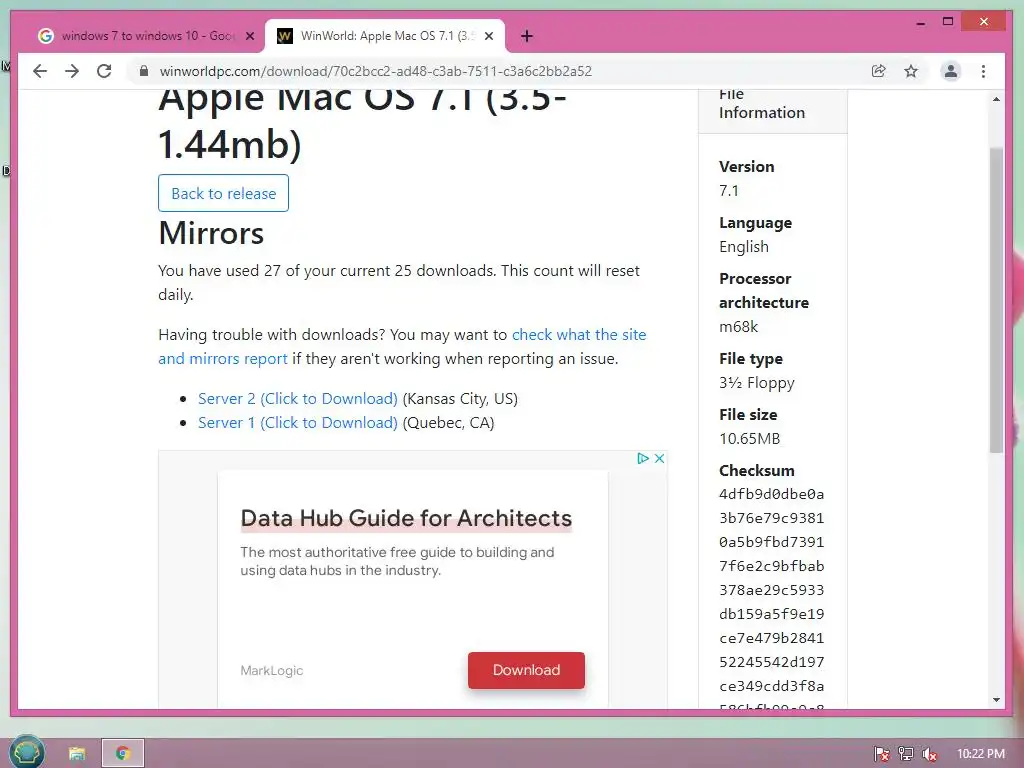The image size is (1024, 768).
Task: Open the Chrome profile avatar
Action: click(951, 71)
